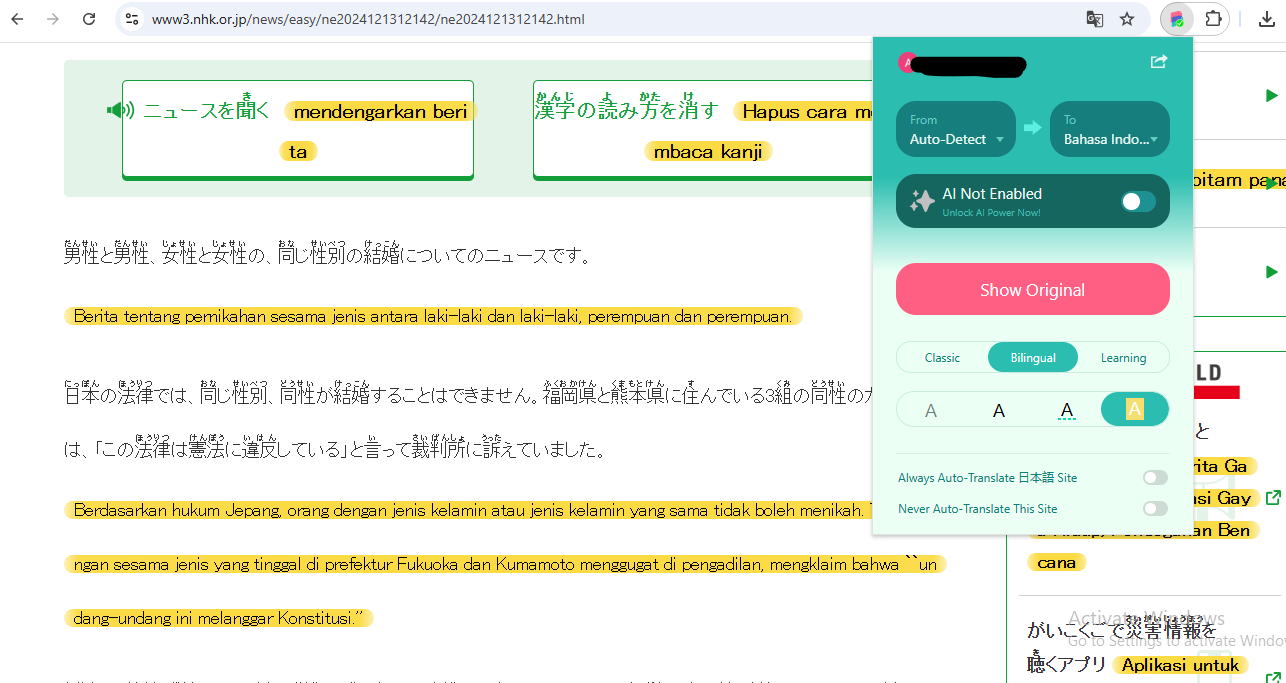Screen dimensions: 1286x683
Task: Toggle Never Auto-Translate This Site
Action: coord(1154,509)
